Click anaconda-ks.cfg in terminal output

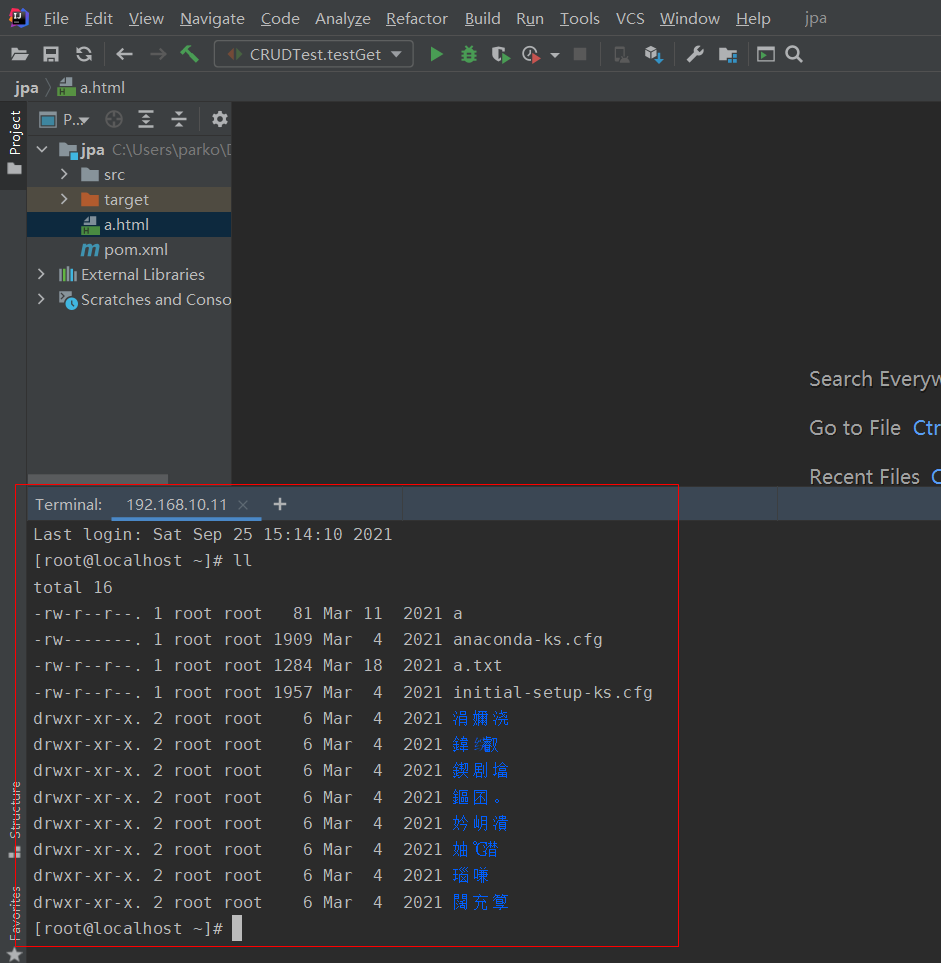(x=528, y=640)
